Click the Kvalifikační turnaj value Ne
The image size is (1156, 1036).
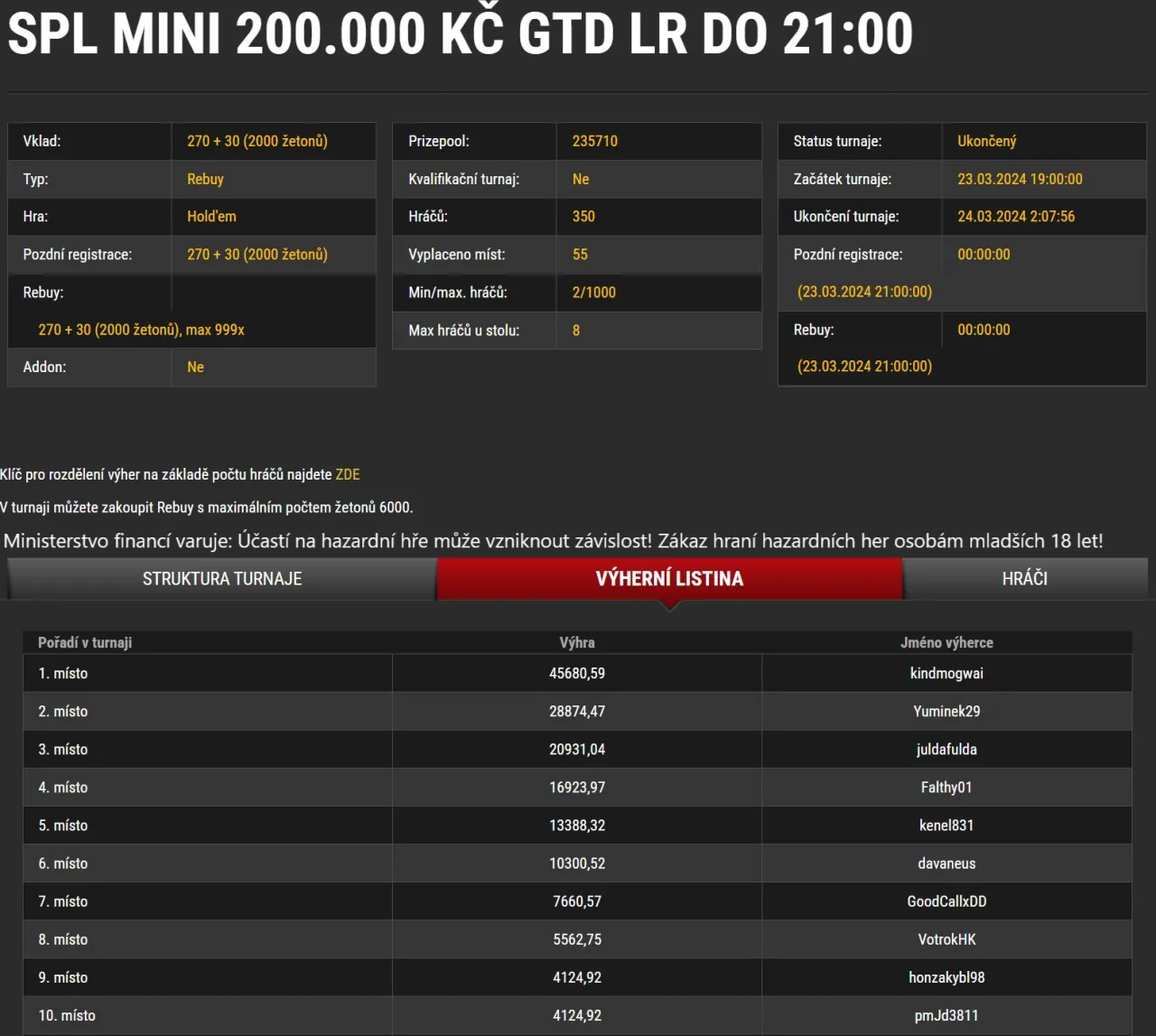(x=581, y=179)
